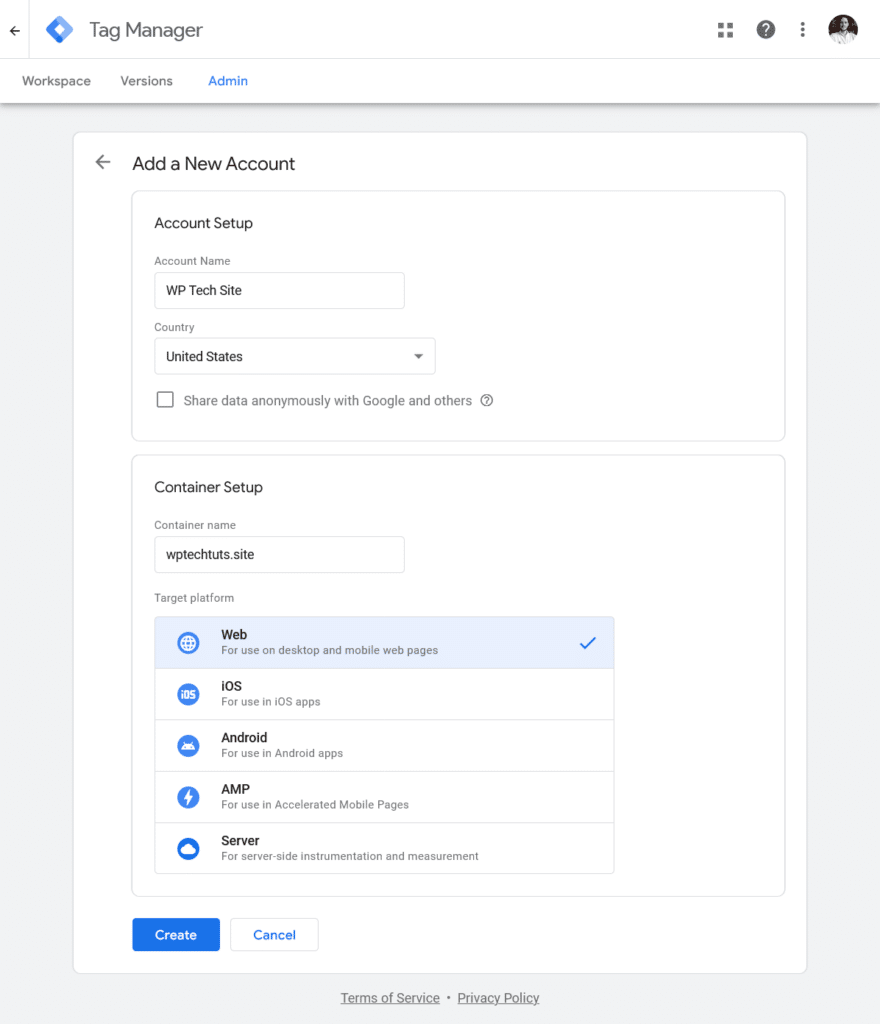This screenshot has width=880, height=1024.
Task: Open the Google apps grid icon
Action: 725,30
